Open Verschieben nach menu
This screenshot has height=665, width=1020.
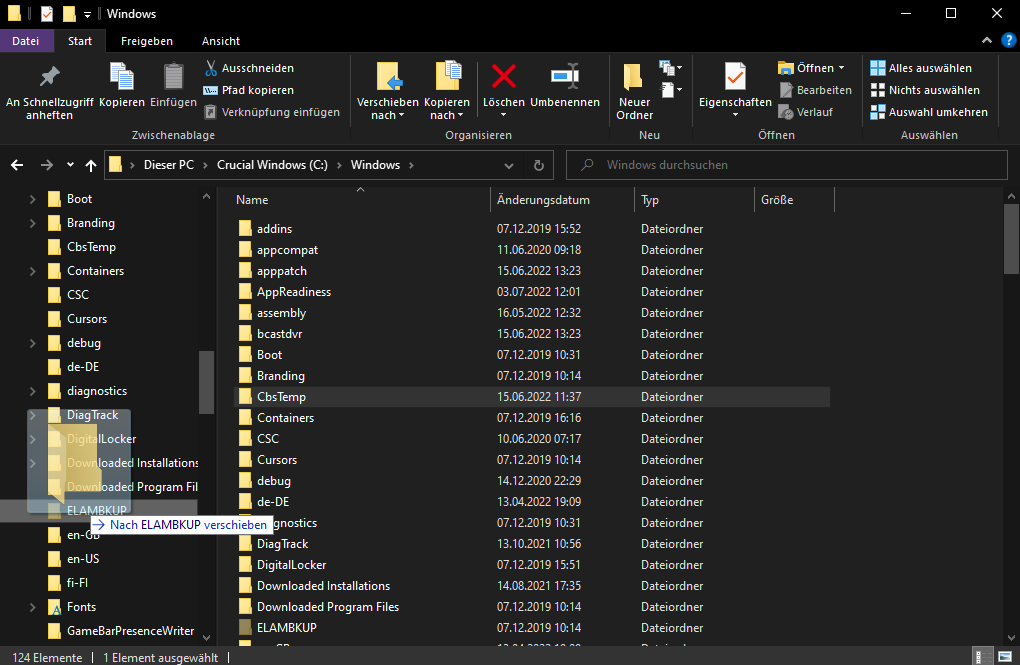388,92
